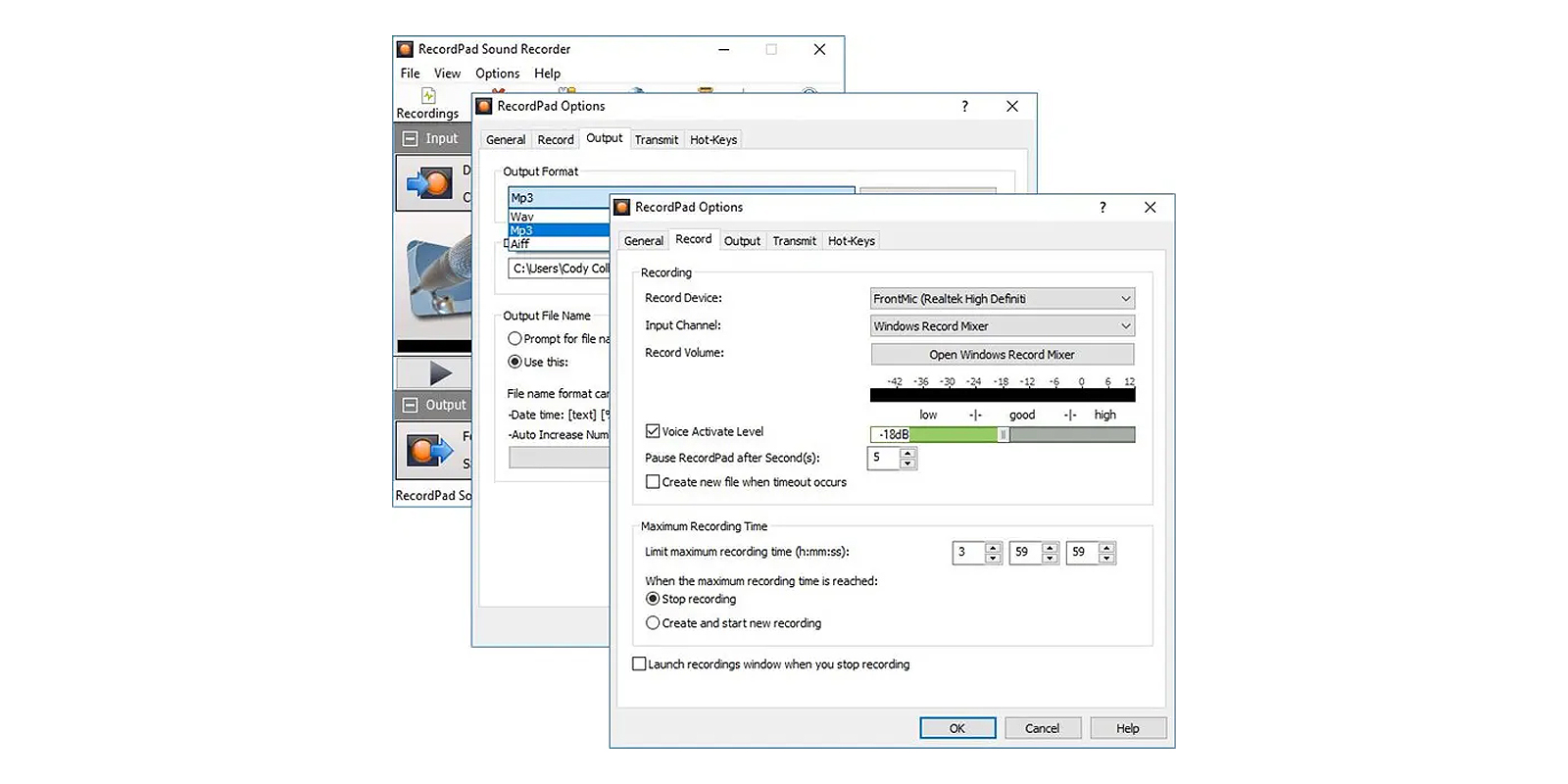Expand the Record Device dropdown
The image size is (1568, 784).
tap(1003, 299)
